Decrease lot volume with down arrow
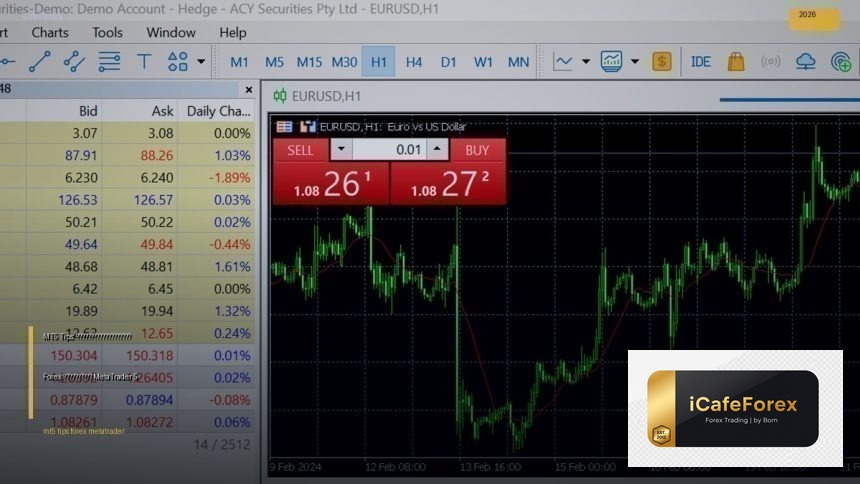 (x=341, y=149)
